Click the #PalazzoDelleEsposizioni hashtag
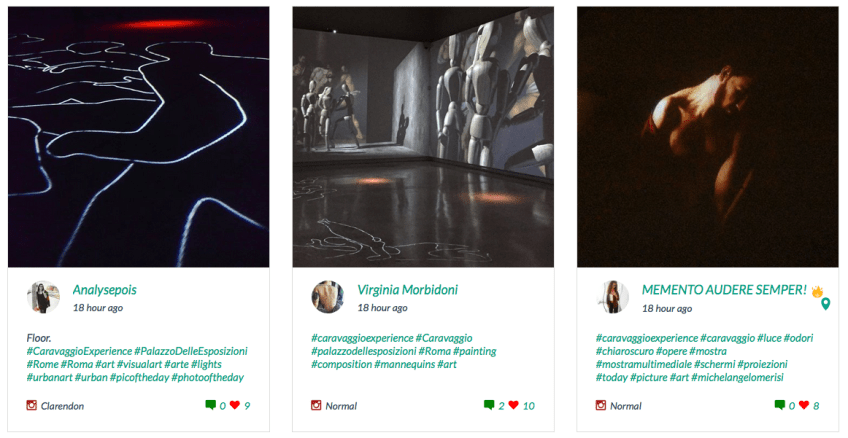The height and width of the screenshot is (438, 848). click(x=191, y=351)
